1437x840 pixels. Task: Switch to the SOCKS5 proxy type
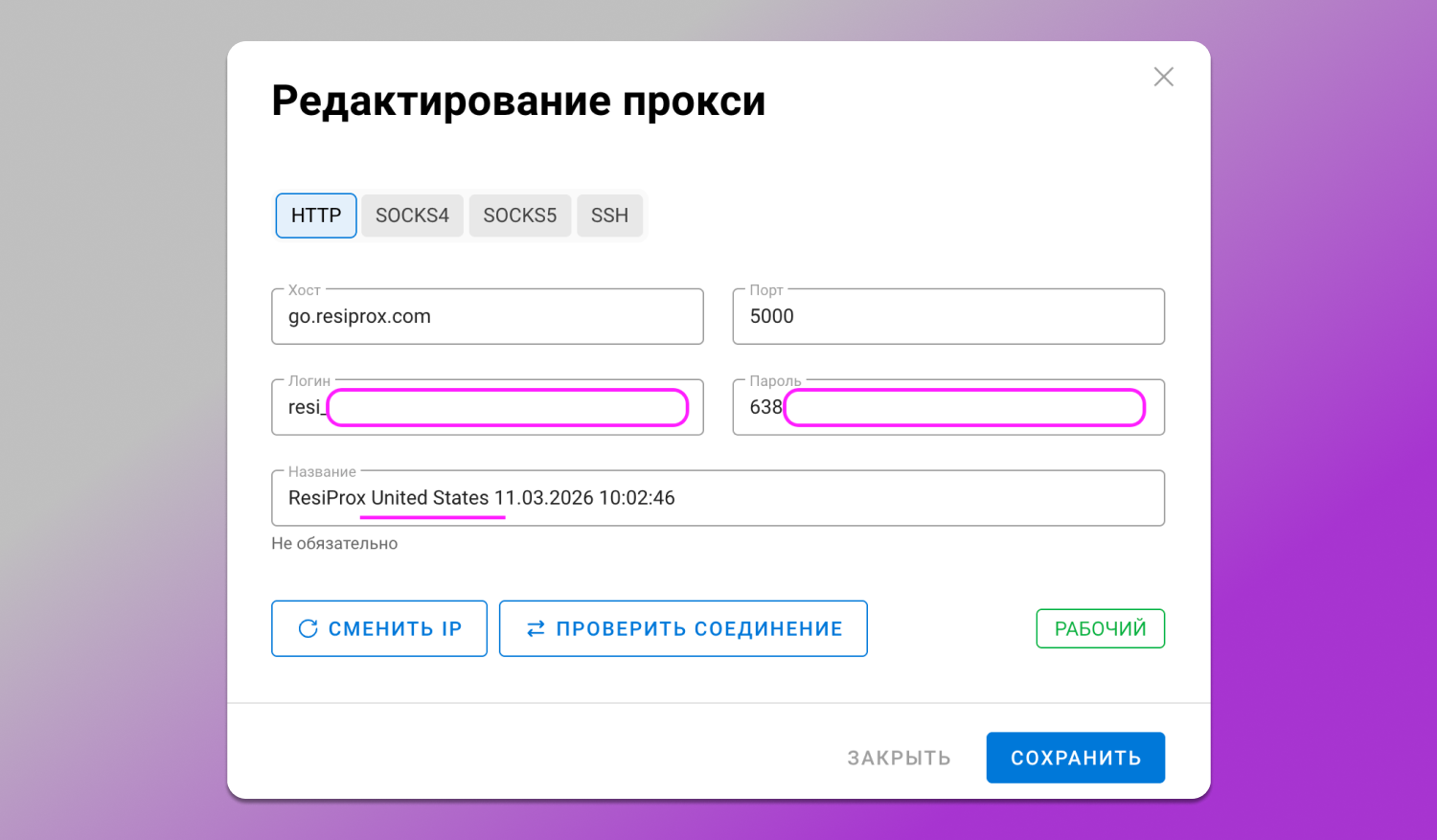click(520, 216)
